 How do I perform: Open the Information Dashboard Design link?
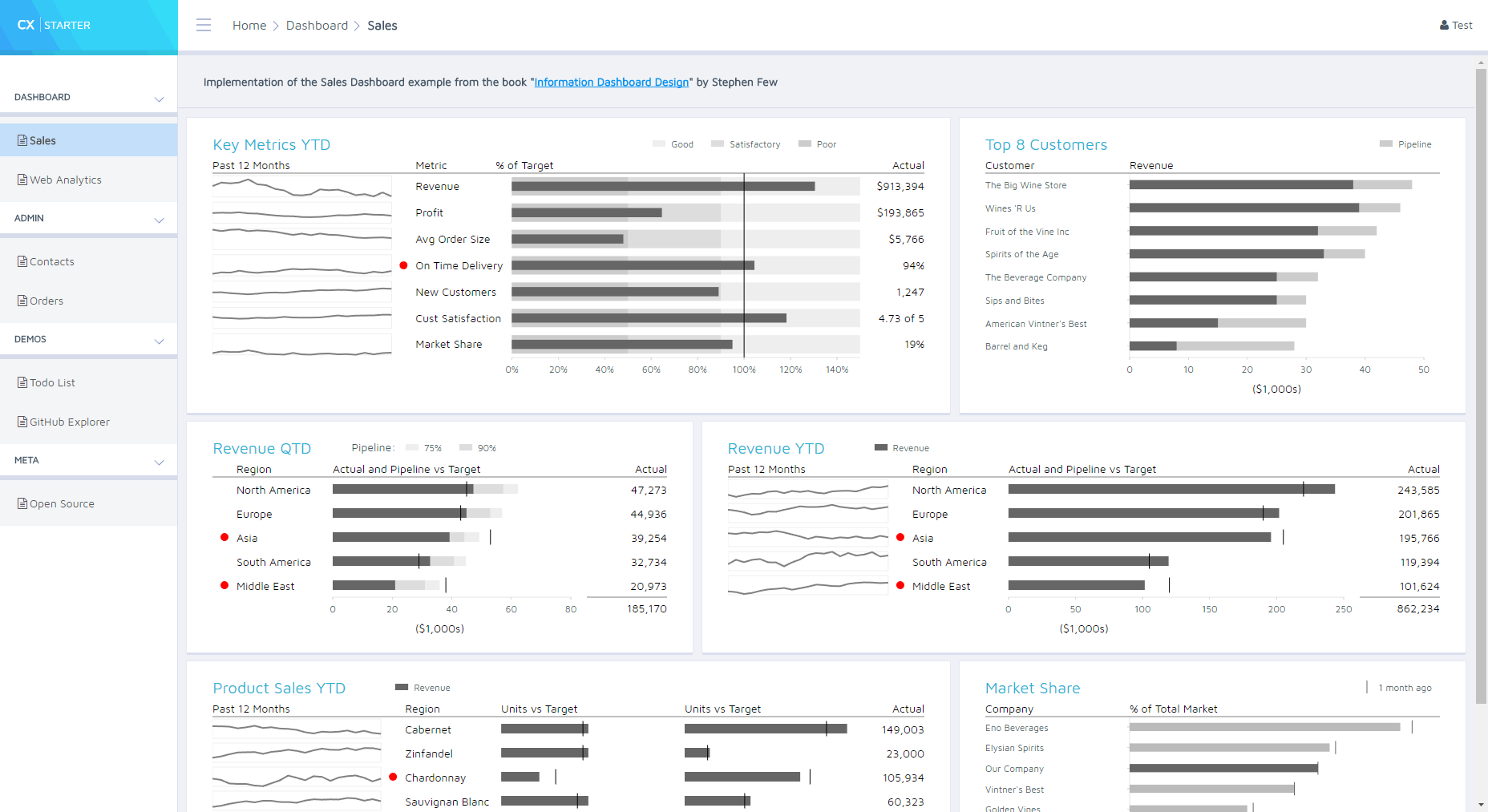click(612, 82)
